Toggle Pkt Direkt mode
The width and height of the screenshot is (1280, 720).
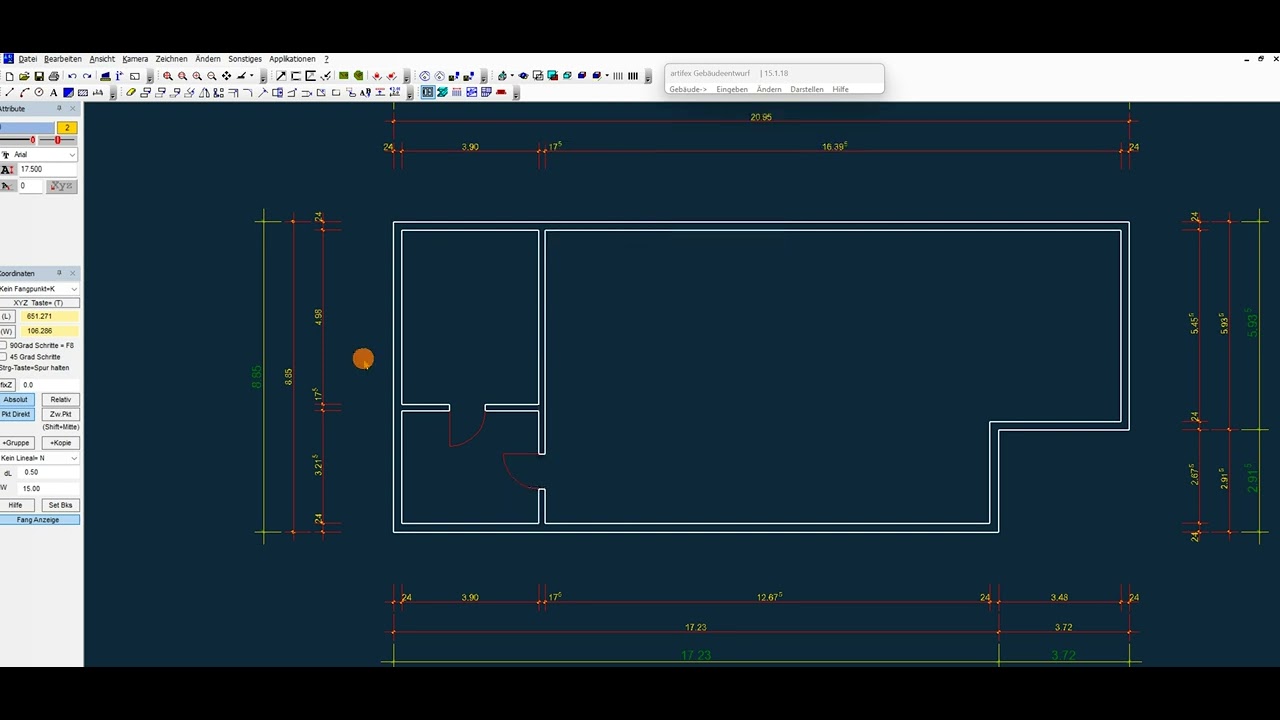pos(16,413)
